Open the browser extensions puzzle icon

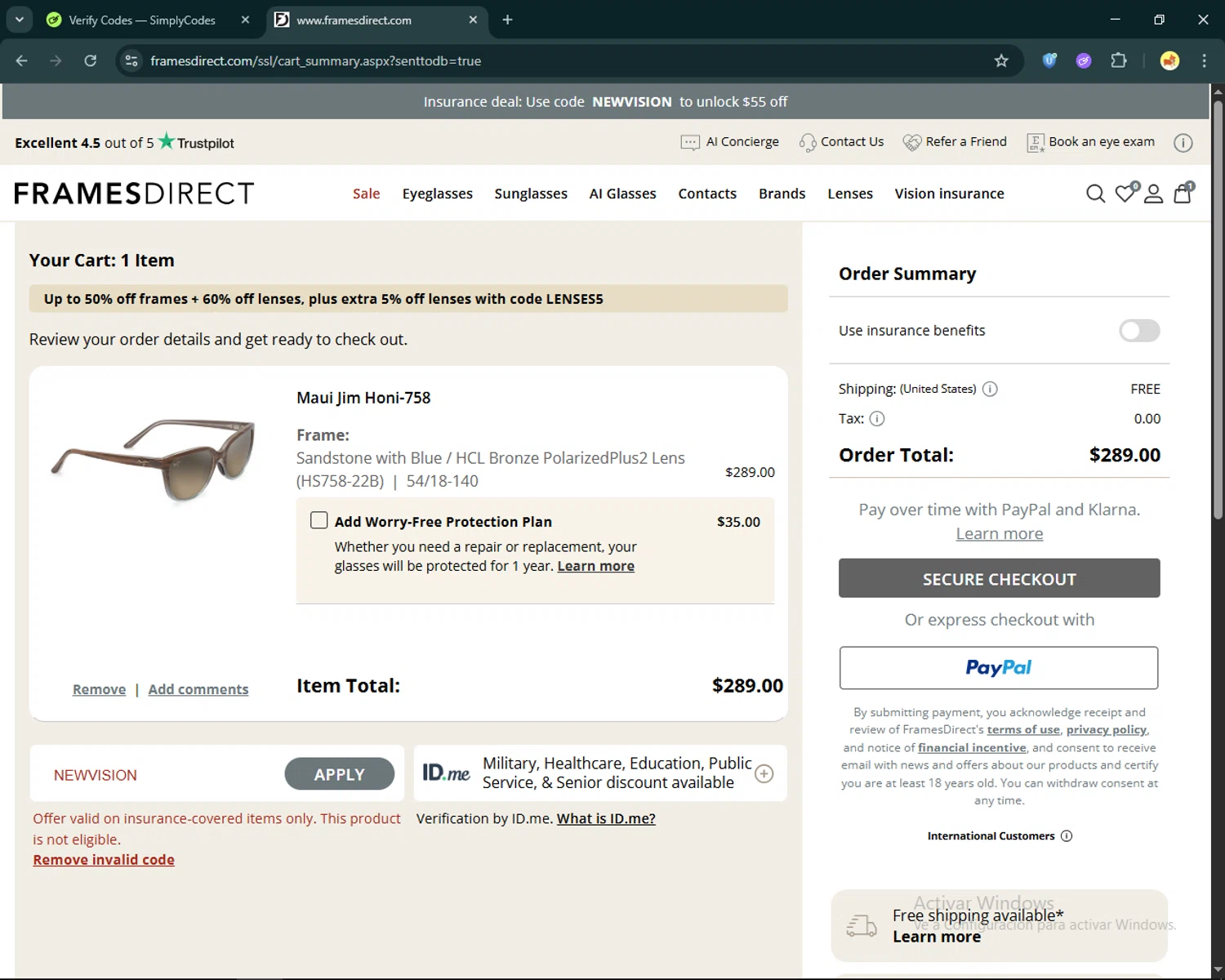[1119, 61]
